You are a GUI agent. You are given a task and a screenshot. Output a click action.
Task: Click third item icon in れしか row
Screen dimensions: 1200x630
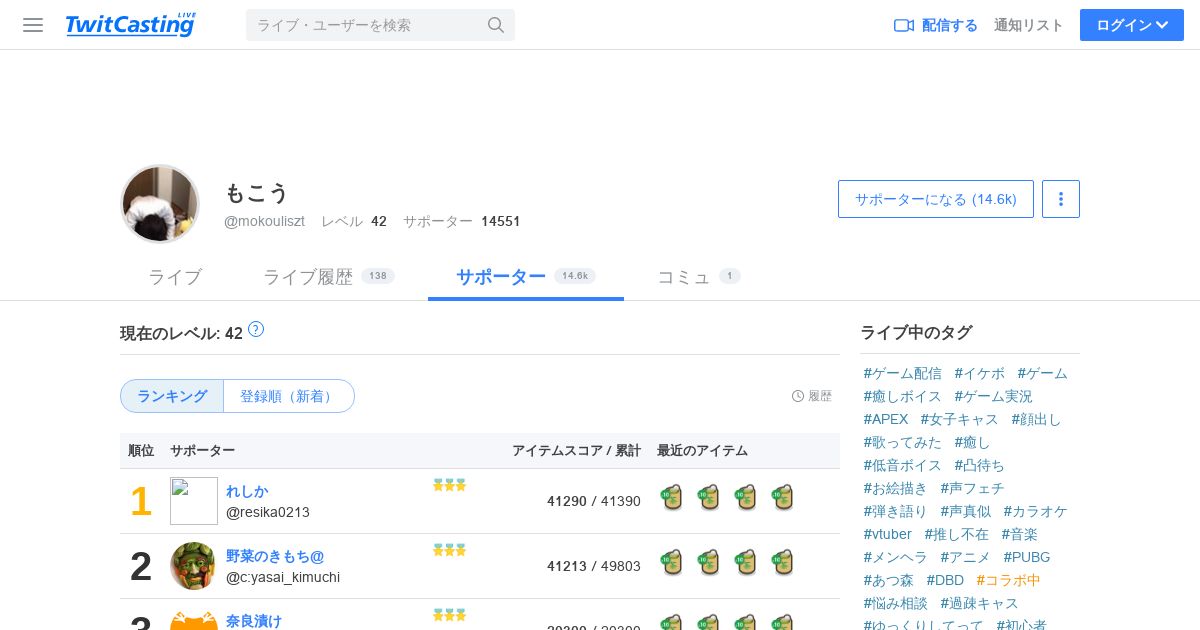pyautogui.click(x=746, y=497)
